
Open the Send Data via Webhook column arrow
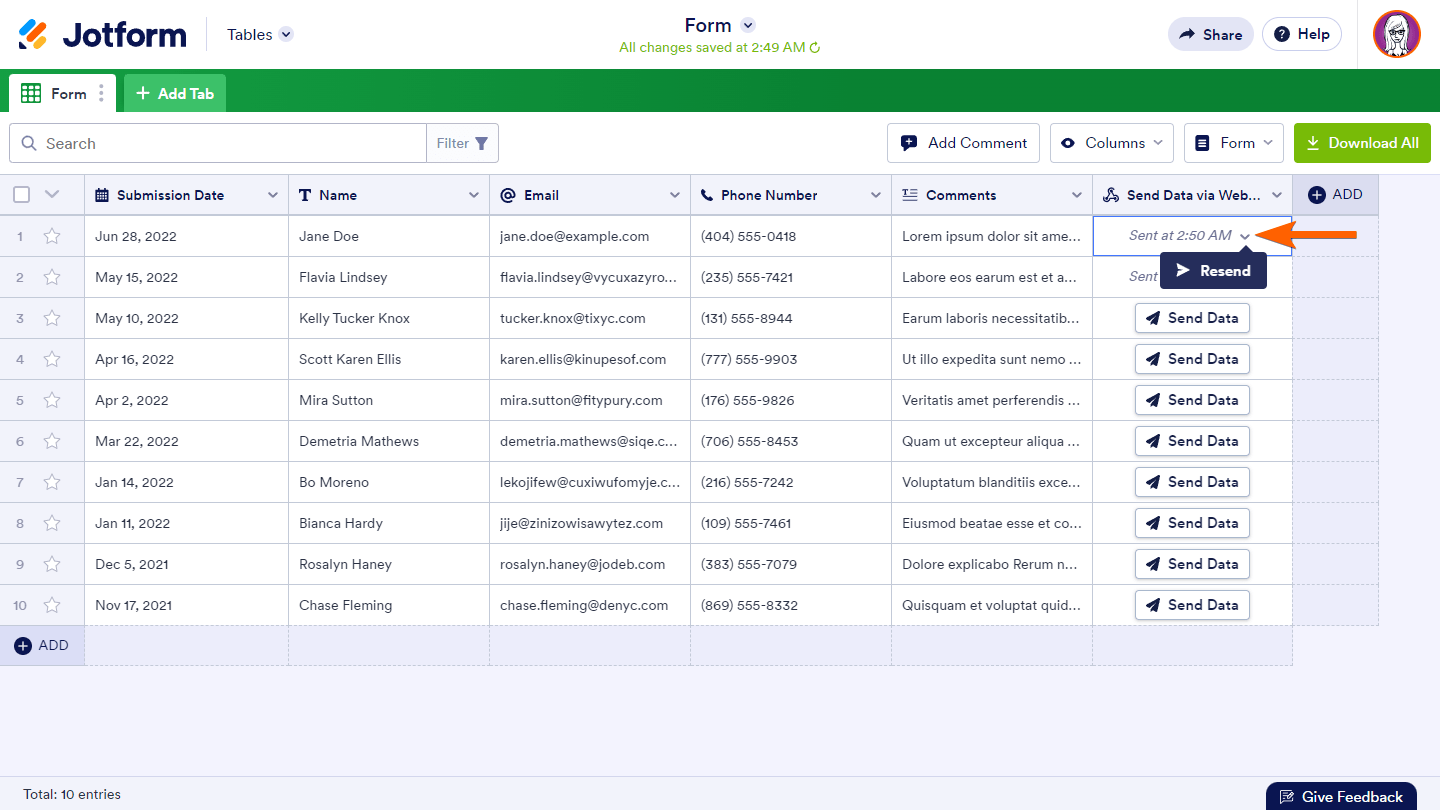pyautogui.click(x=1277, y=195)
